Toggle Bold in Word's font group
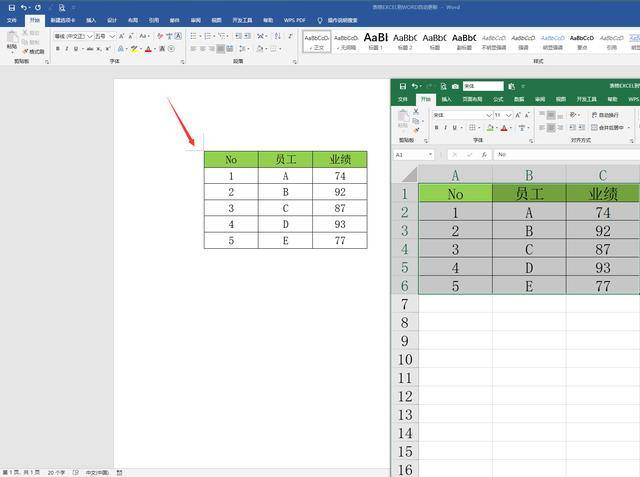 (x=58, y=48)
